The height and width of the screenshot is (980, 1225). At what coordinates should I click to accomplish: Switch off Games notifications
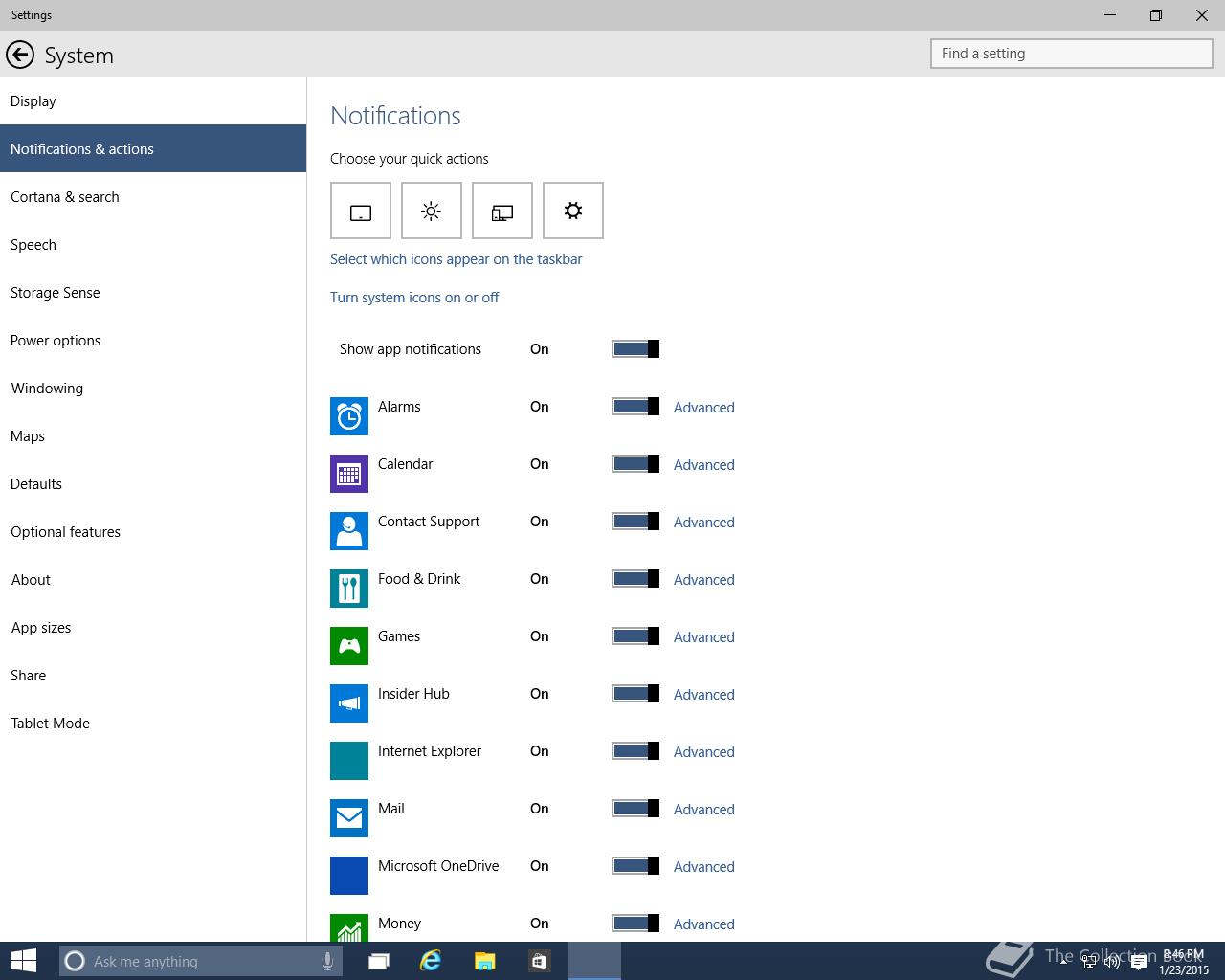635,636
